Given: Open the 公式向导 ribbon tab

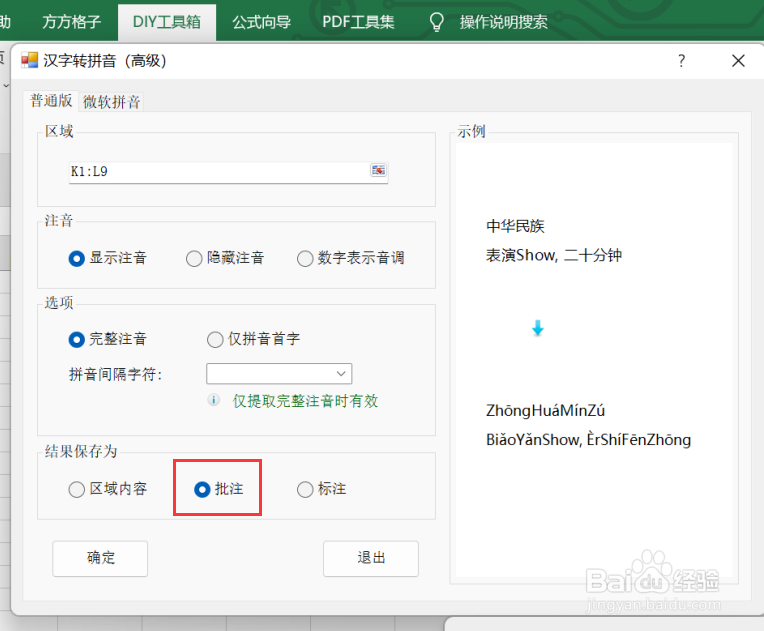Looking at the screenshot, I should coord(262,22).
